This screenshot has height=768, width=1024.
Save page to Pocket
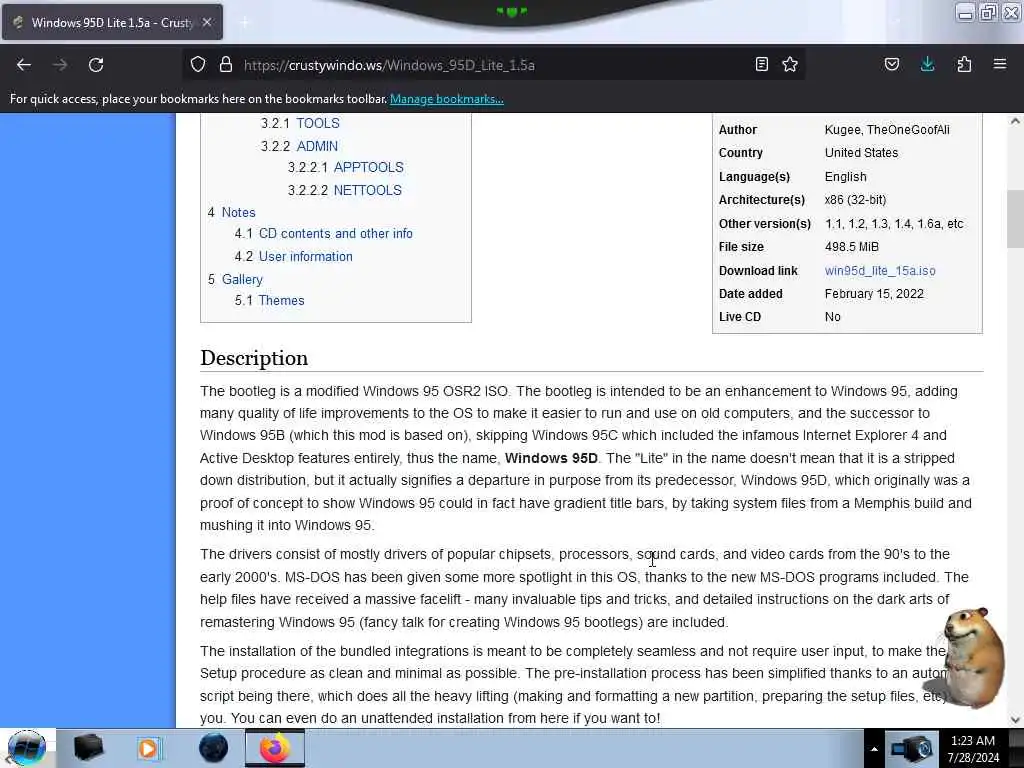point(891,64)
